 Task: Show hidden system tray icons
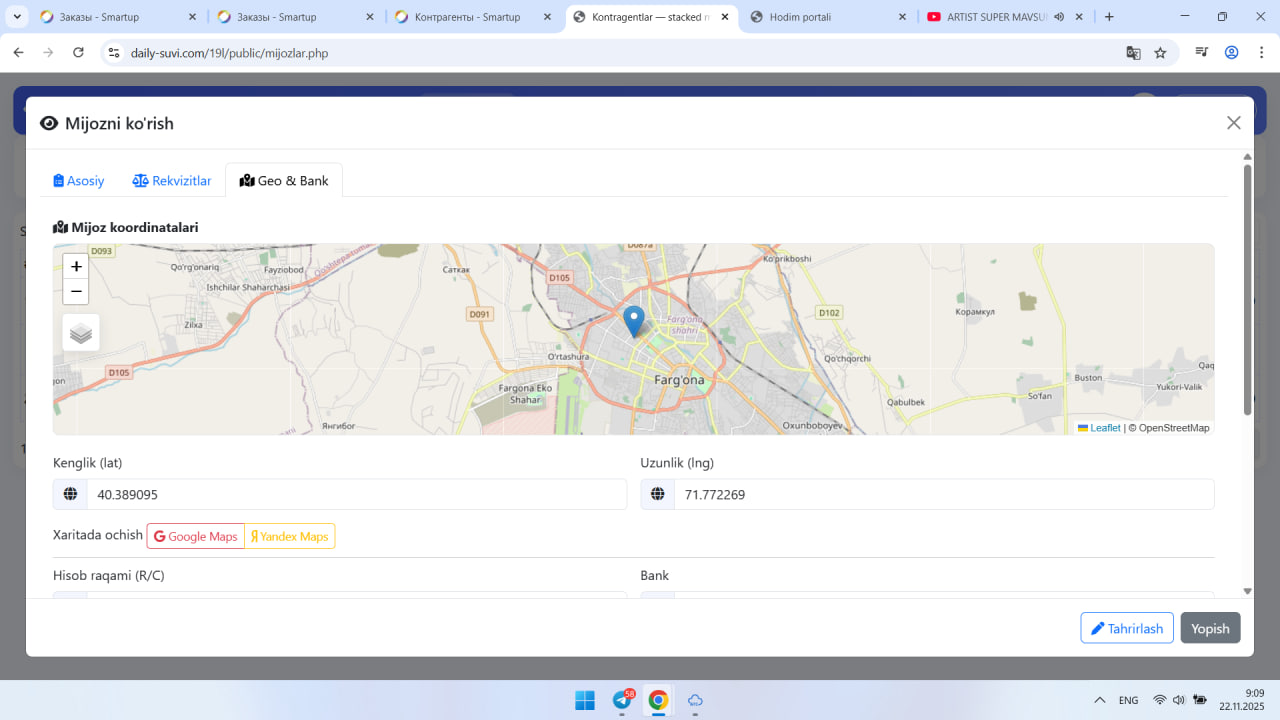click(1100, 700)
